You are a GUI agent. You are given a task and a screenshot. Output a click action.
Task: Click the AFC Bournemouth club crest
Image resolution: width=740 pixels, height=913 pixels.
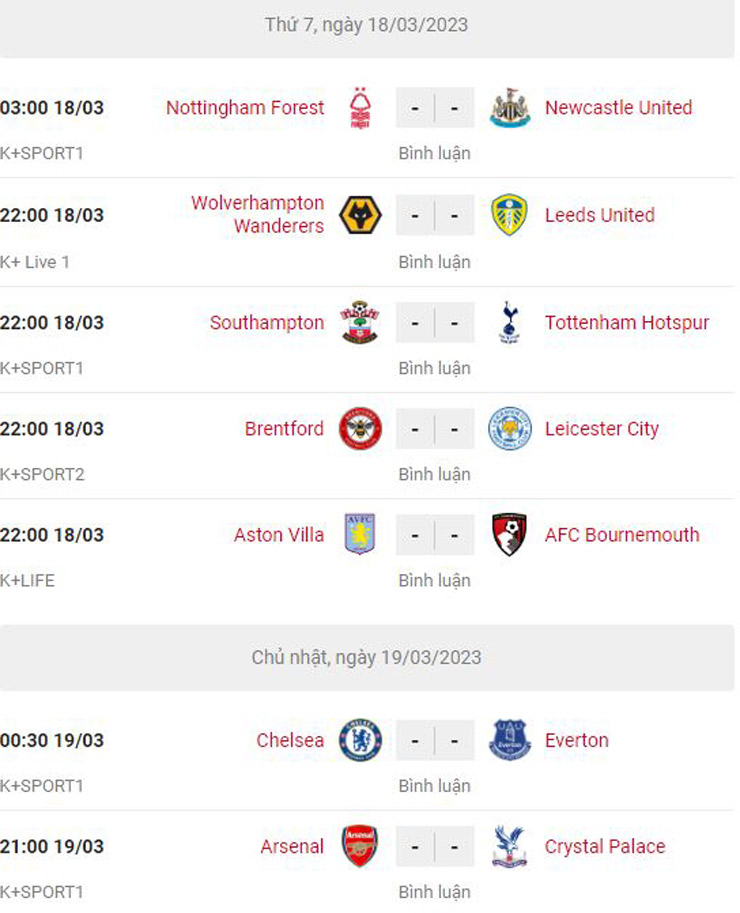(510, 535)
